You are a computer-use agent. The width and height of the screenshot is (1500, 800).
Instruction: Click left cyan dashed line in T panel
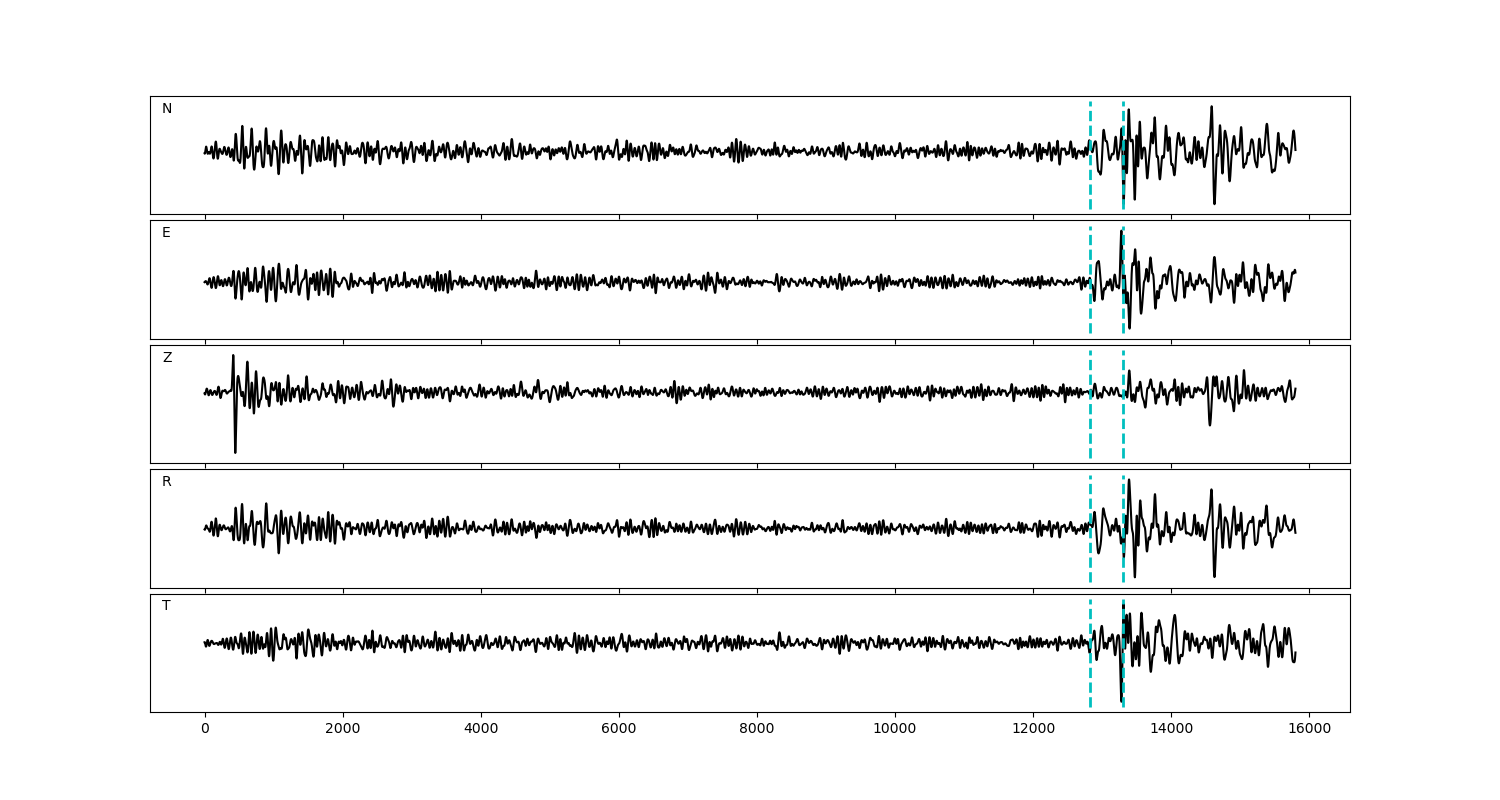point(1090,680)
